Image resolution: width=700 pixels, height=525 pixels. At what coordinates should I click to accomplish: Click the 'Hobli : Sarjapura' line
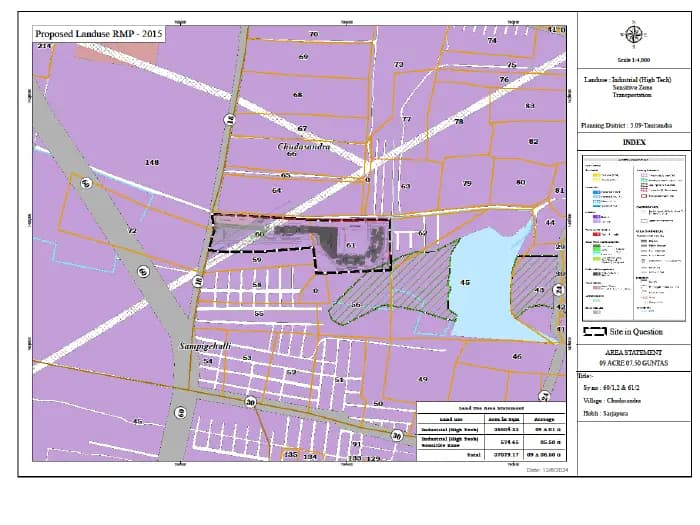[605, 413]
